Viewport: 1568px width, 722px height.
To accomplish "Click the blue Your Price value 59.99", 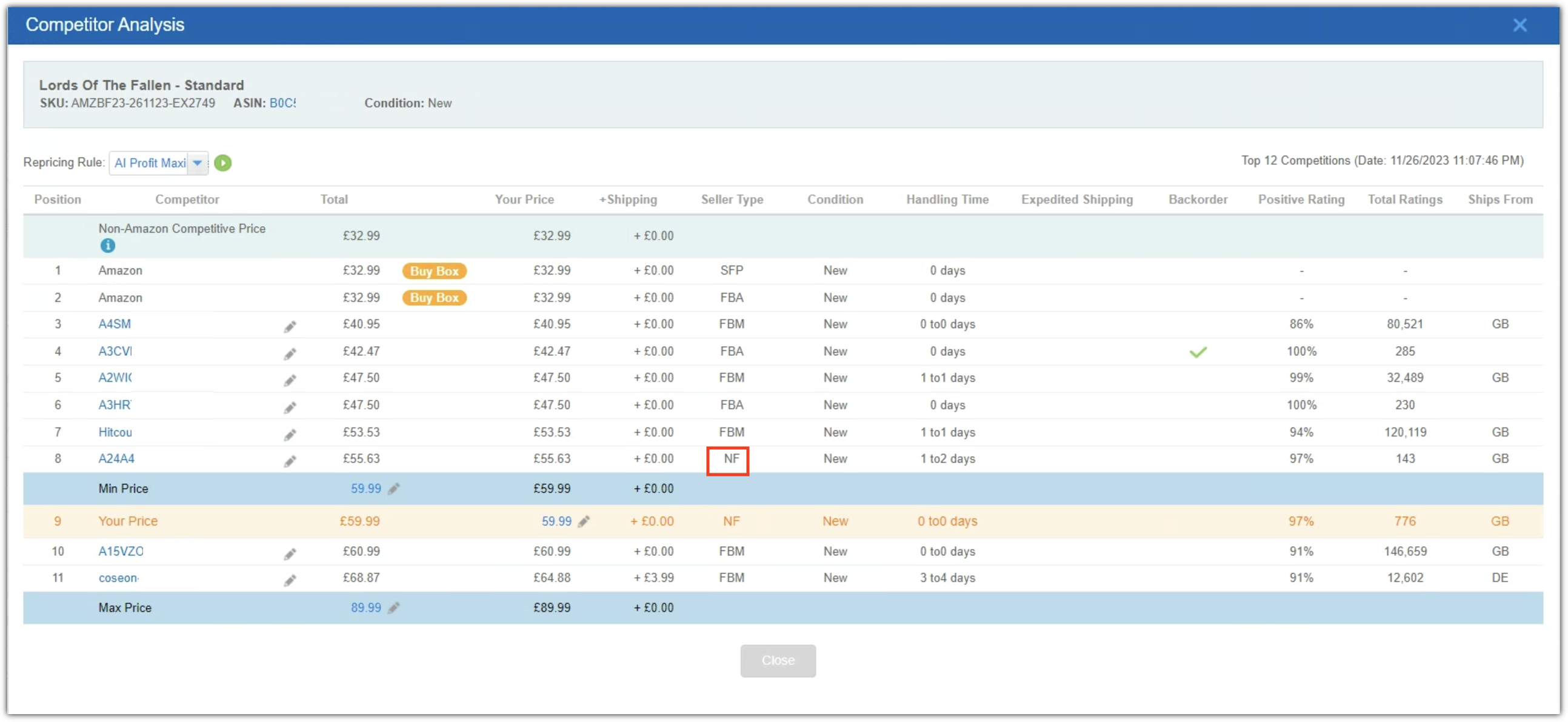I will point(556,521).
